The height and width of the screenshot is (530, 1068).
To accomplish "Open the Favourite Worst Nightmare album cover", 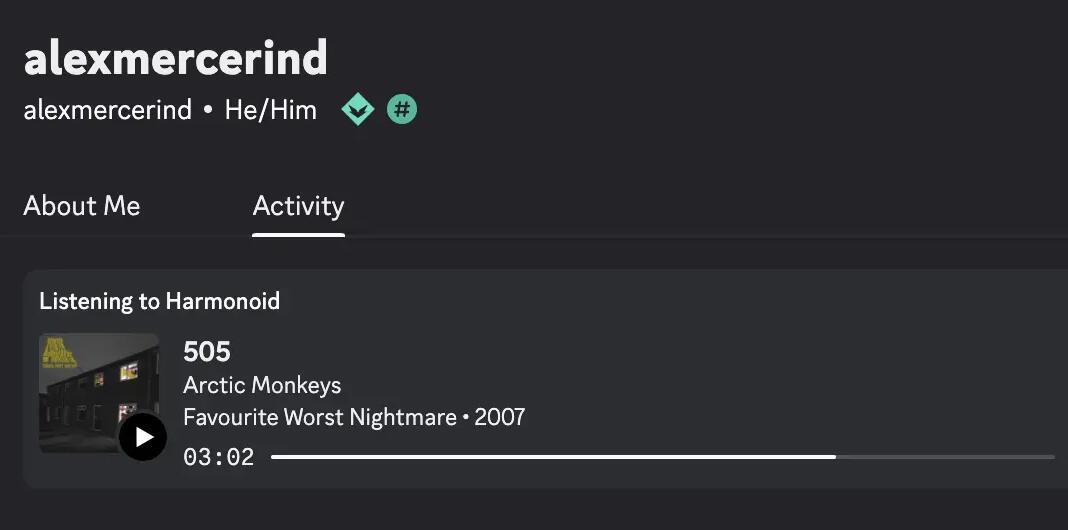I will (99, 393).
